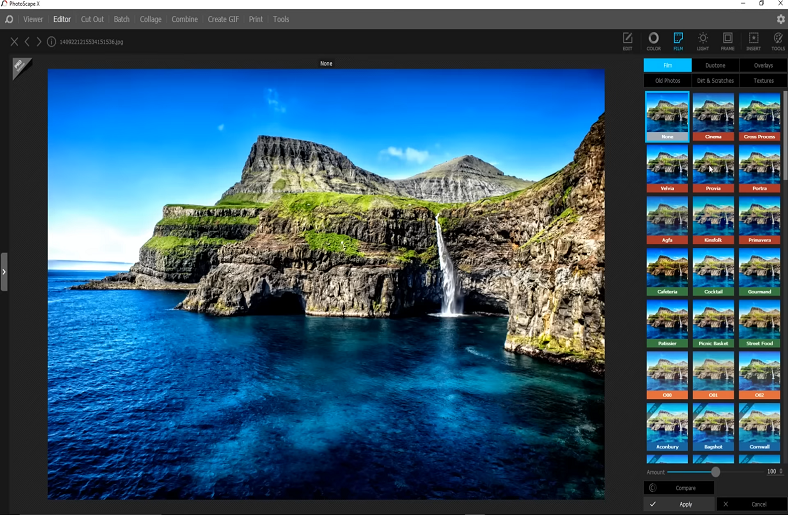Apply the Primavera film preset
The height and width of the screenshot is (515, 788).
tap(759, 220)
